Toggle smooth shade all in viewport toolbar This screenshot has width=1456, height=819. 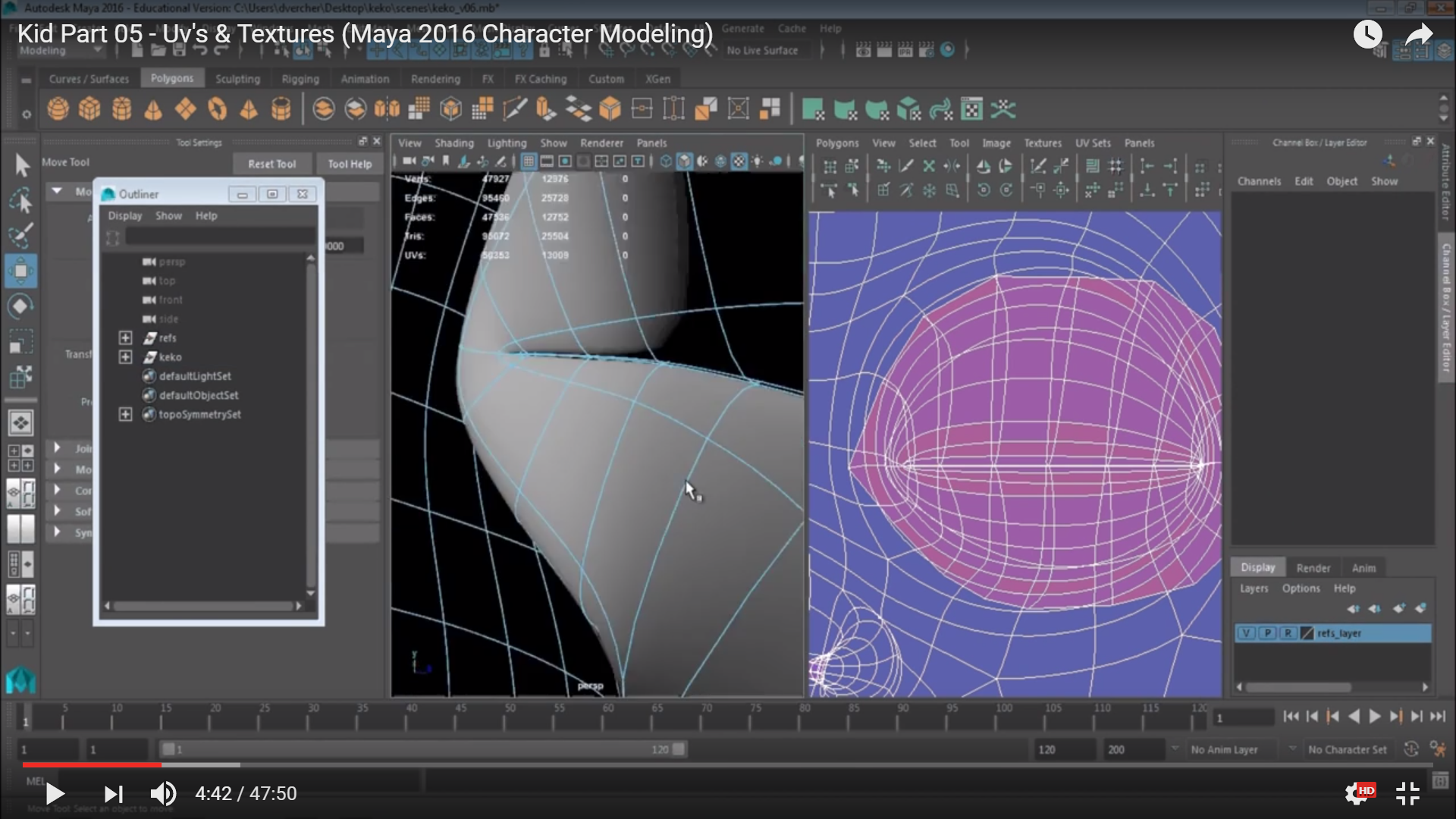tap(684, 162)
